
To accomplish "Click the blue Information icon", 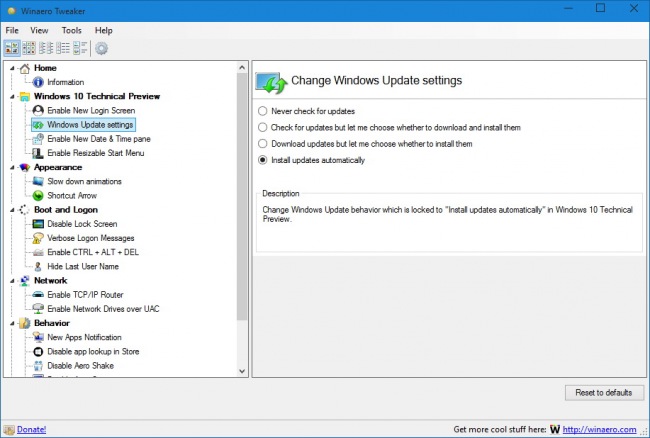I will (x=38, y=82).
